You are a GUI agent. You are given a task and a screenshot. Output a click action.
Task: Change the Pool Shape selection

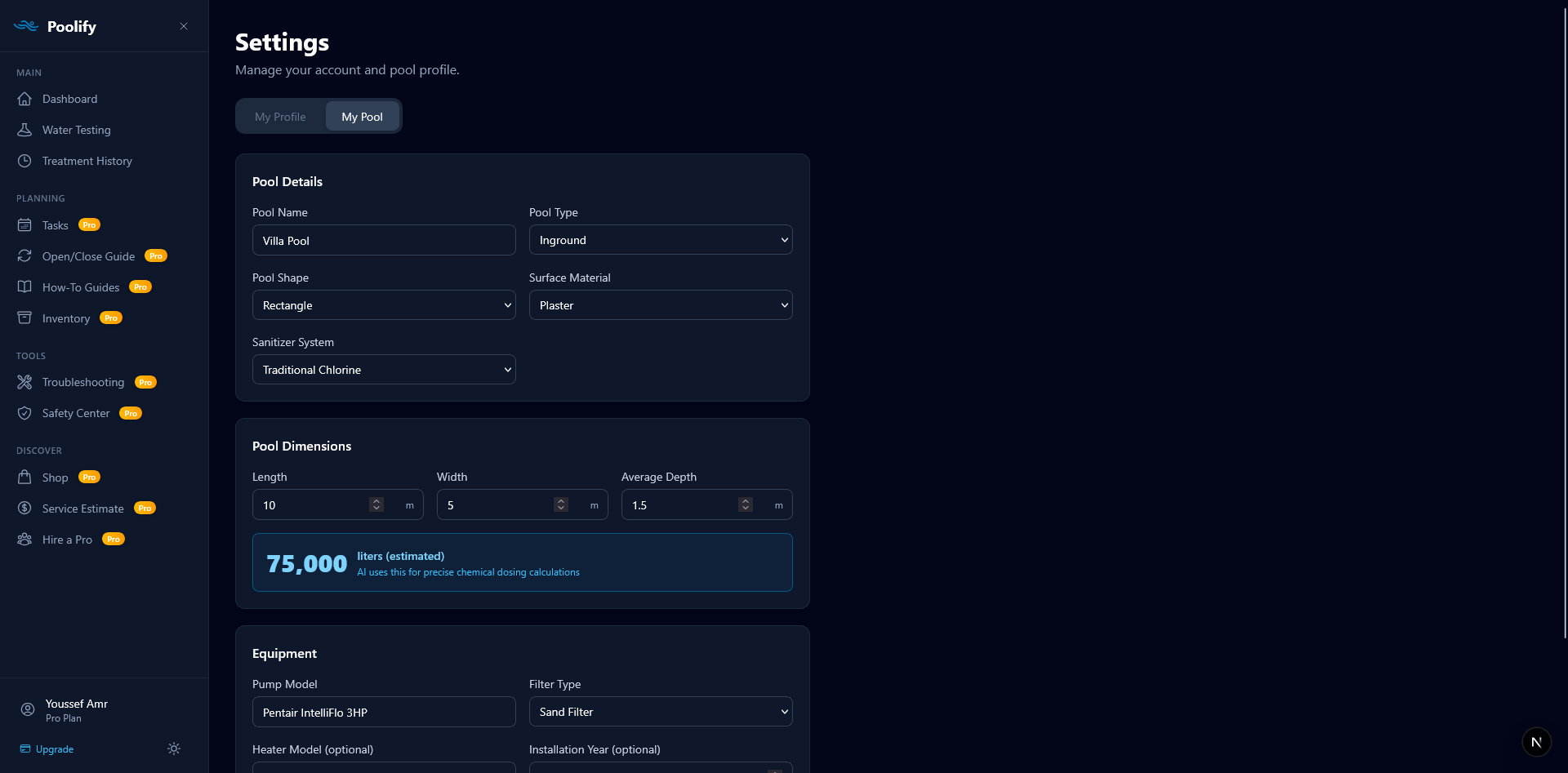tap(383, 304)
